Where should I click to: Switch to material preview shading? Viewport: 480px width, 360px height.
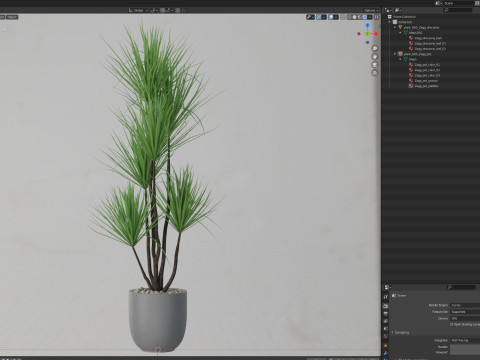pos(359,17)
